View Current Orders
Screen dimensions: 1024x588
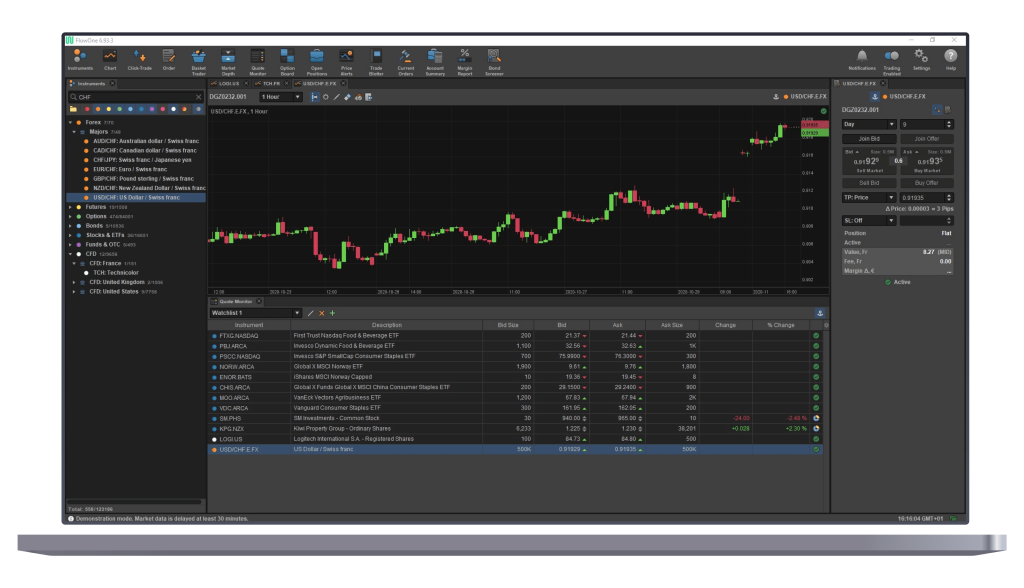[x=406, y=62]
